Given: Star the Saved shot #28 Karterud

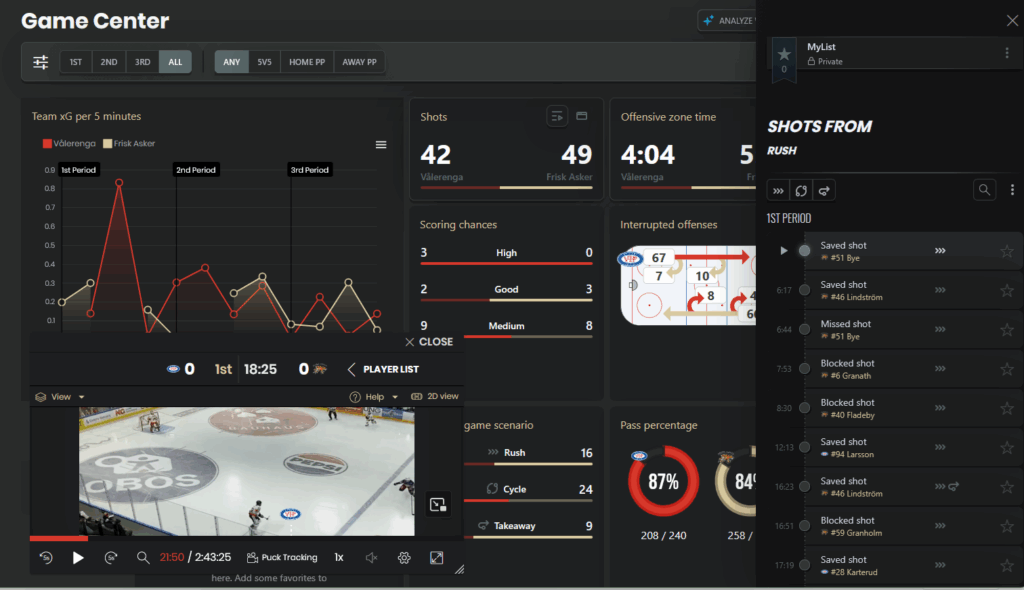Looking at the screenshot, I should (x=1007, y=565).
